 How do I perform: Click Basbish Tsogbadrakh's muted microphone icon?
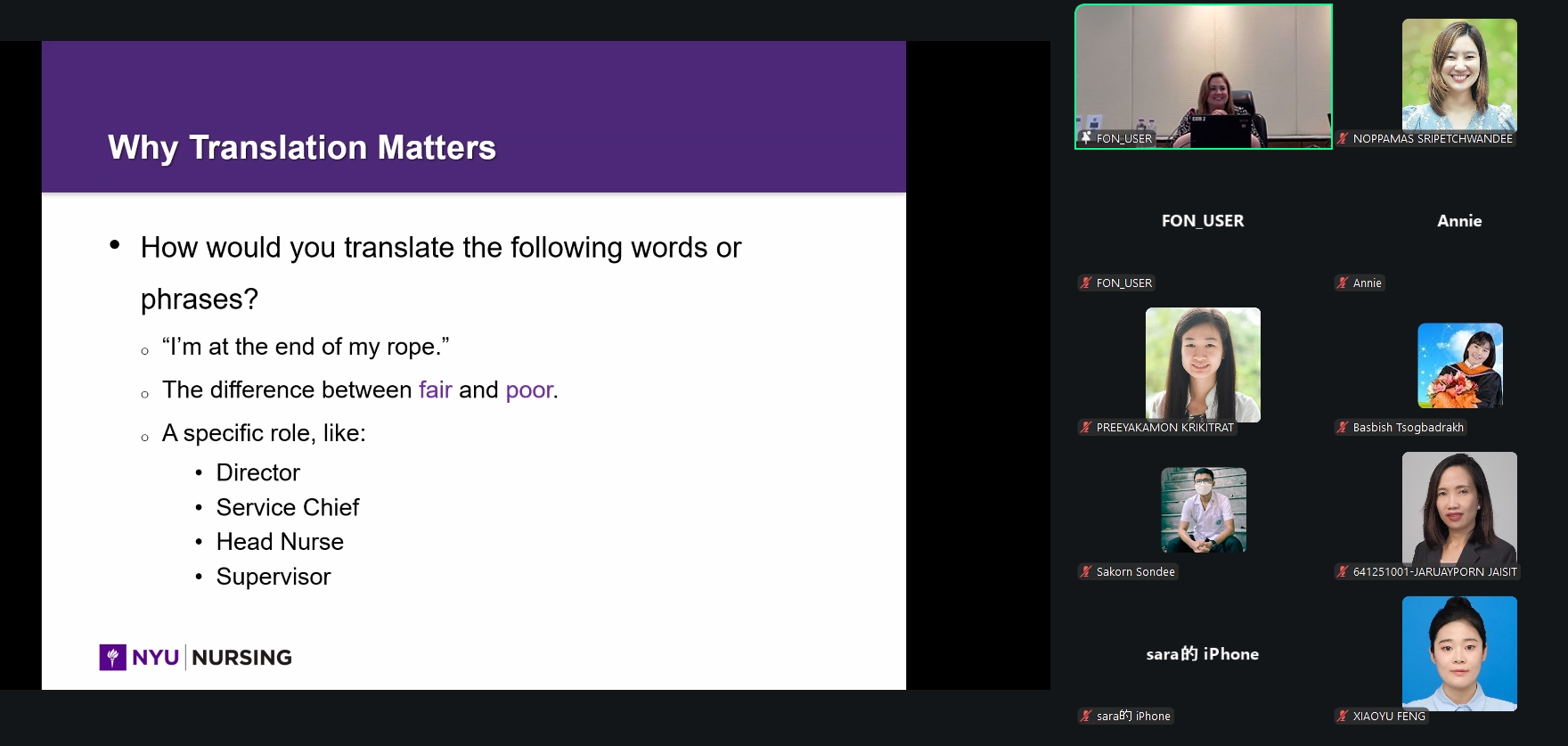[x=1343, y=427]
